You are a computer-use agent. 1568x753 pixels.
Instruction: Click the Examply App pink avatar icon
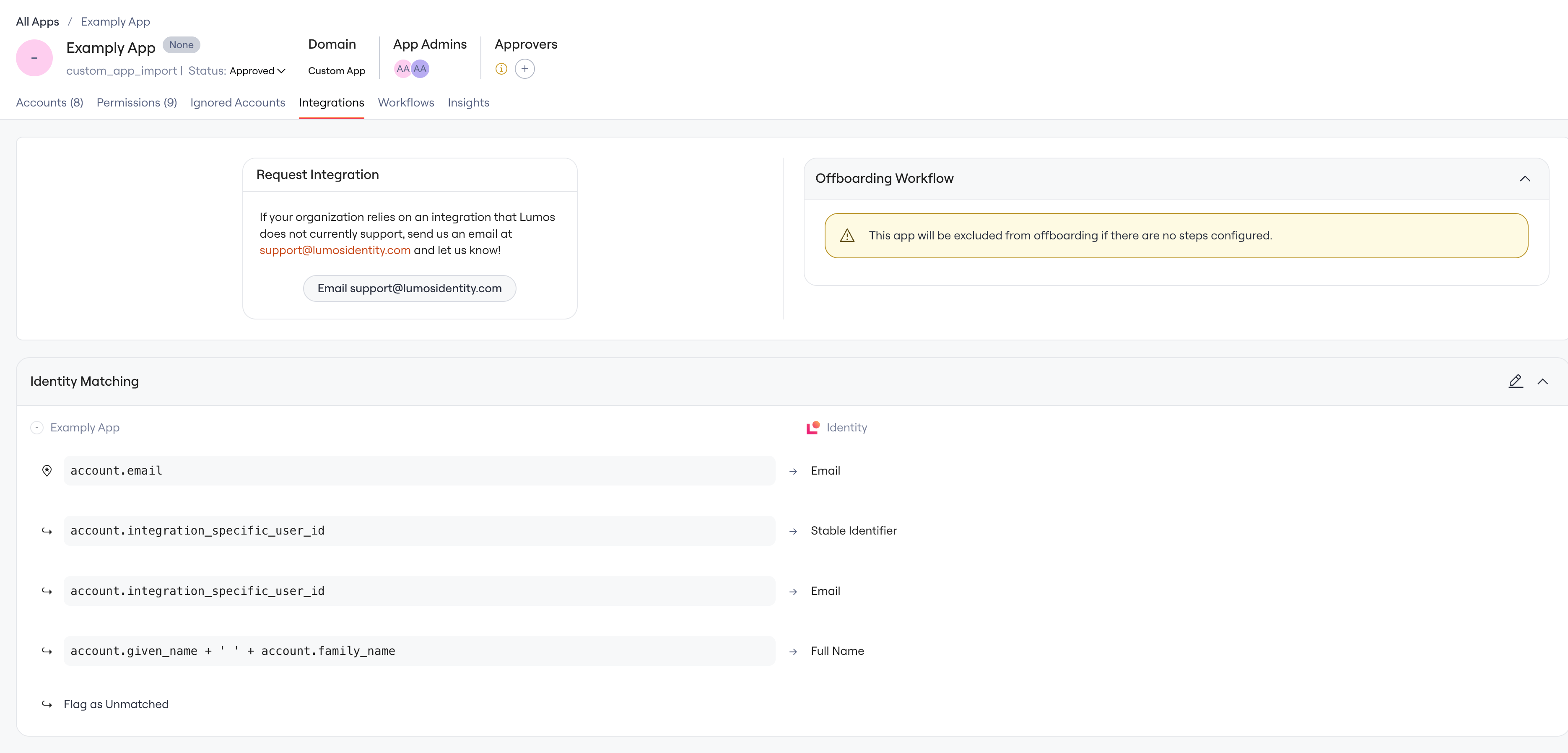tap(34, 58)
